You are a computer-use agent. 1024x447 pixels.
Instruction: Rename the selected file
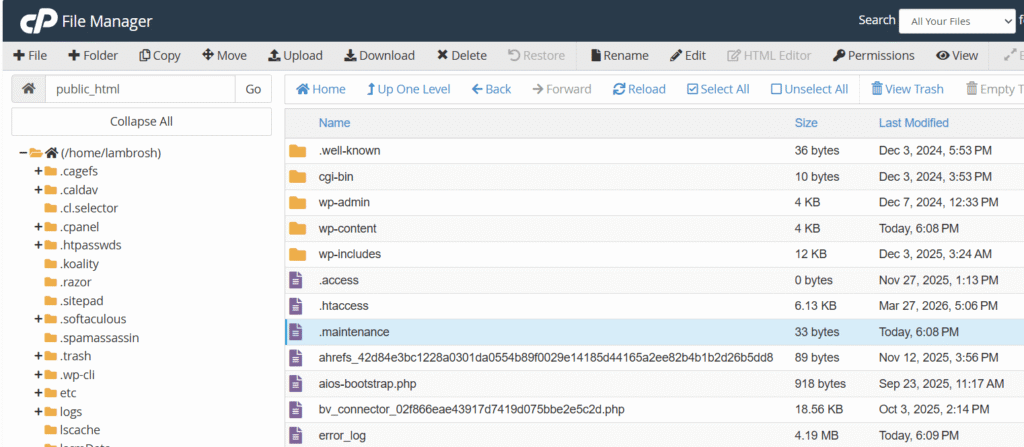coord(619,56)
